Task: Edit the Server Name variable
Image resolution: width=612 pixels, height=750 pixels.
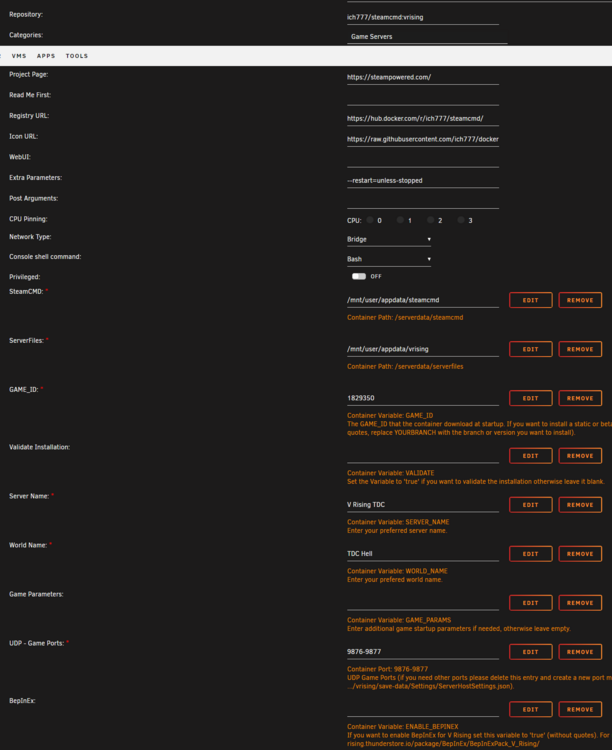Action: pos(531,505)
